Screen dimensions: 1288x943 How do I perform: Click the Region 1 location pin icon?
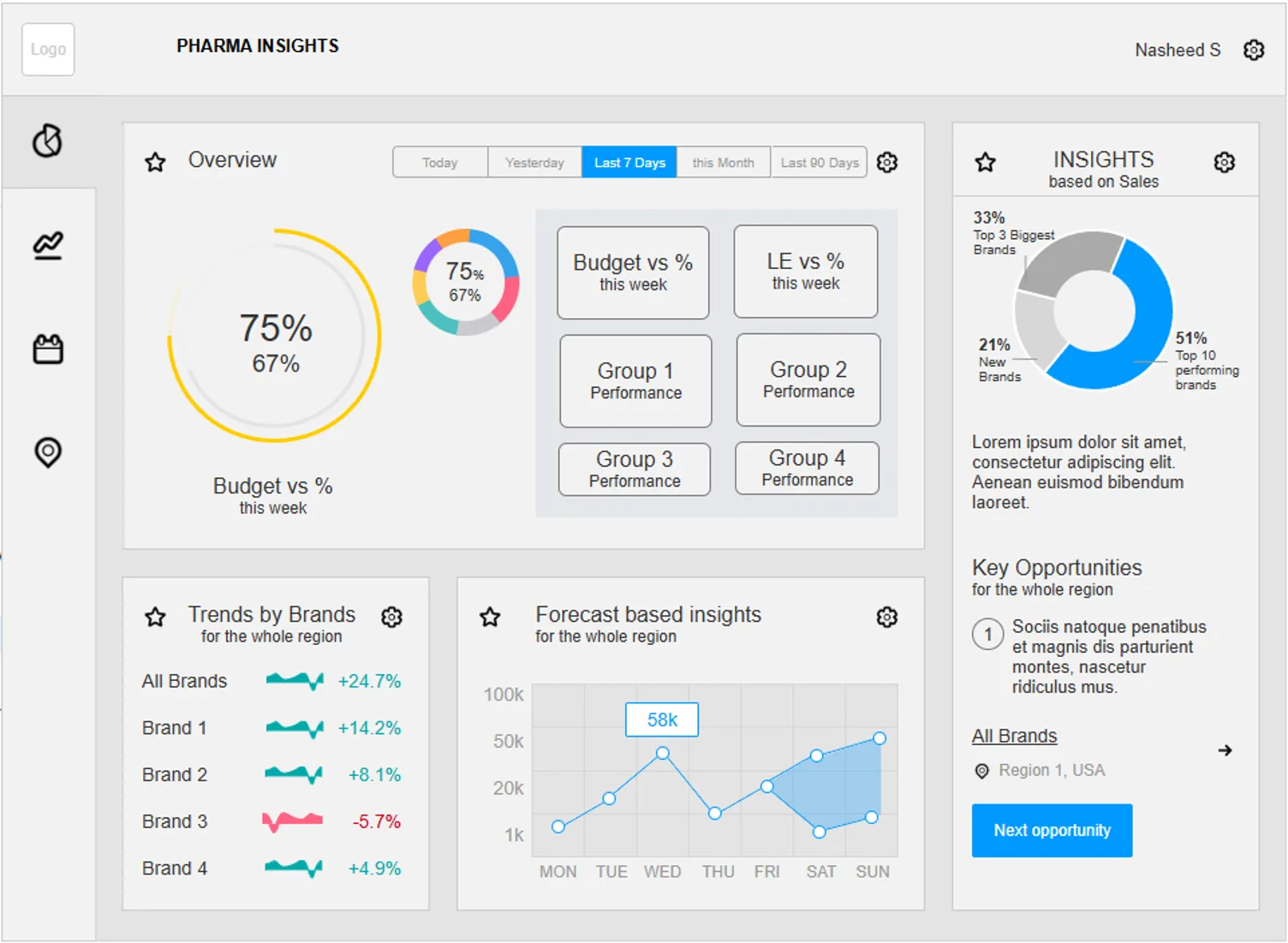point(981,771)
